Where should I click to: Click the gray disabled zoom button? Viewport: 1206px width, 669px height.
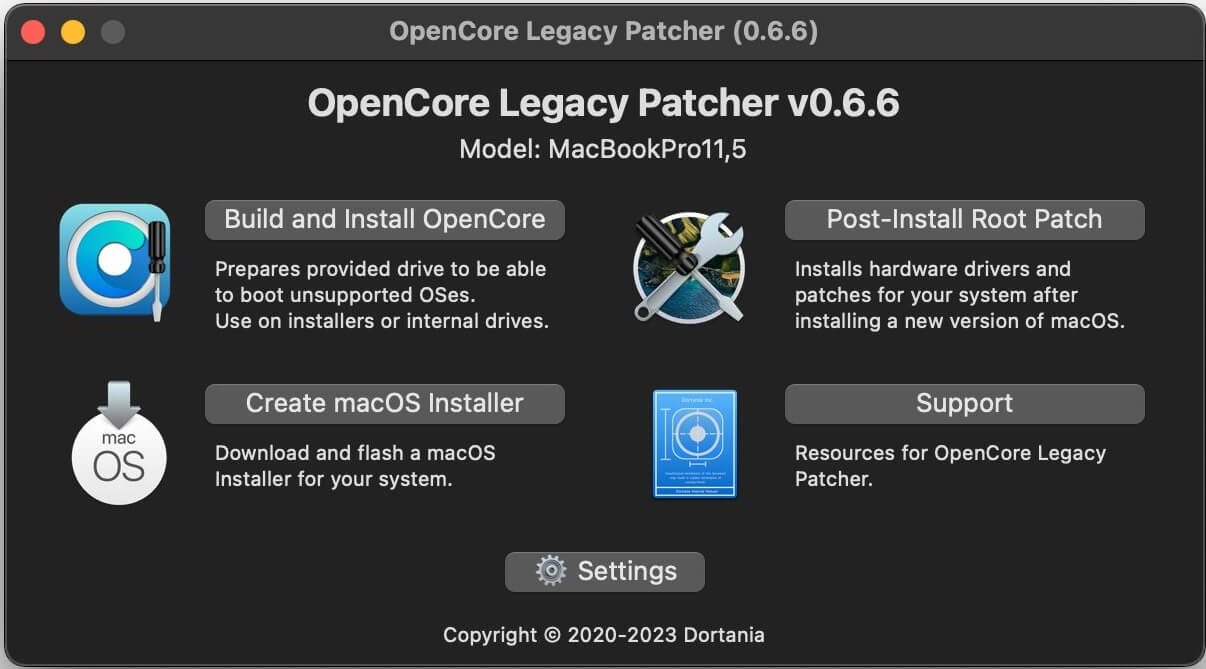pos(113,32)
